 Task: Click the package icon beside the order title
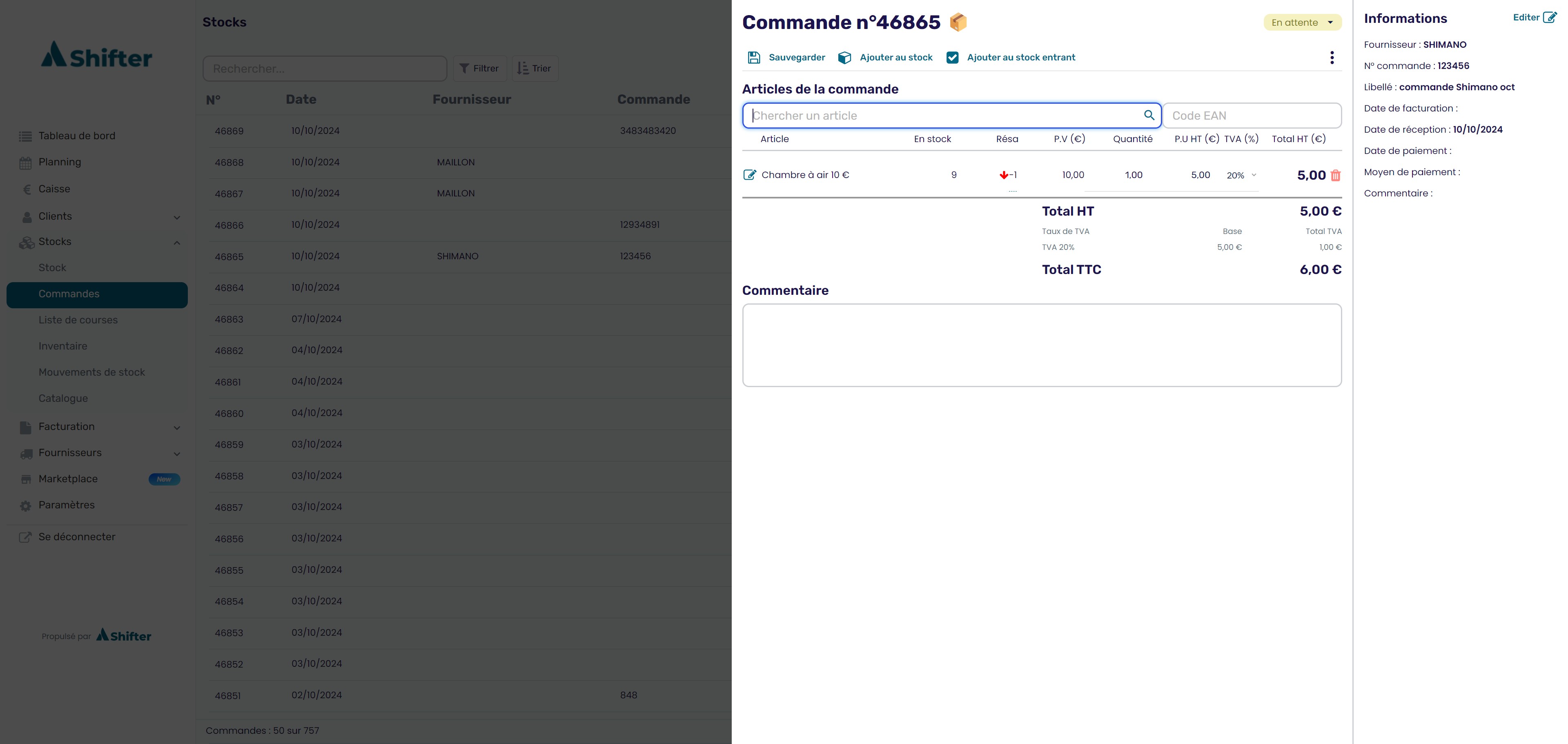point(958,22)
